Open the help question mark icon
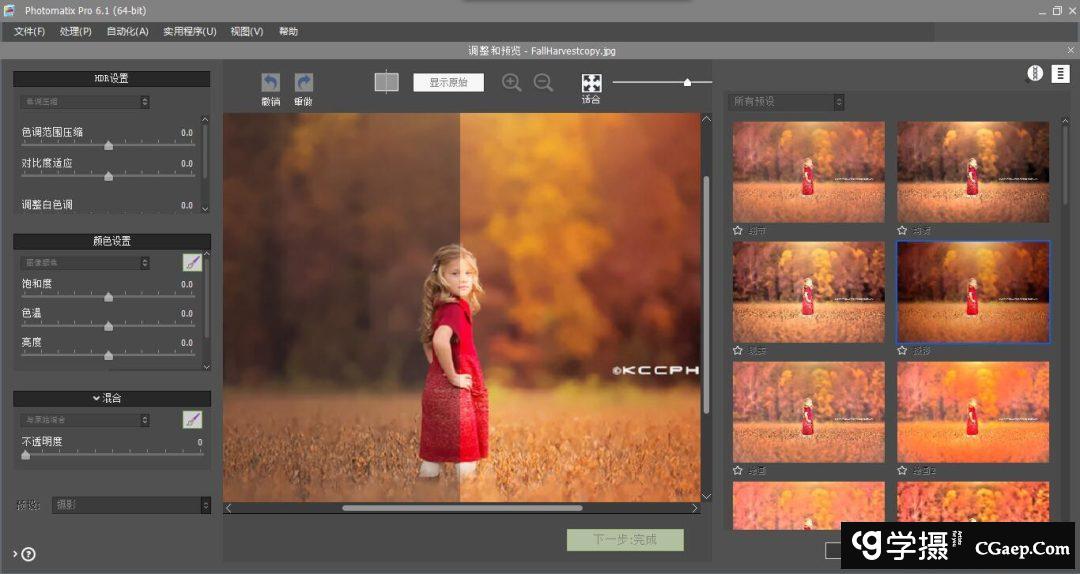Viewport: 1080px width, 574px height. click(x=28, y=554)
